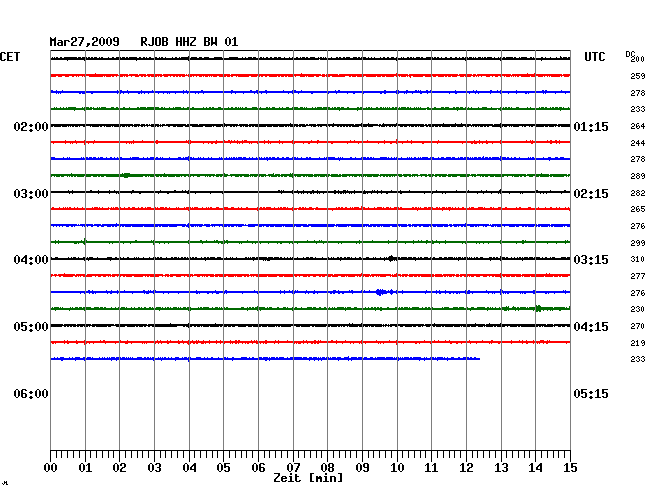Click the 02:15 UTC time label
This screenshot has width=650, height=494.
pos(591,194)
